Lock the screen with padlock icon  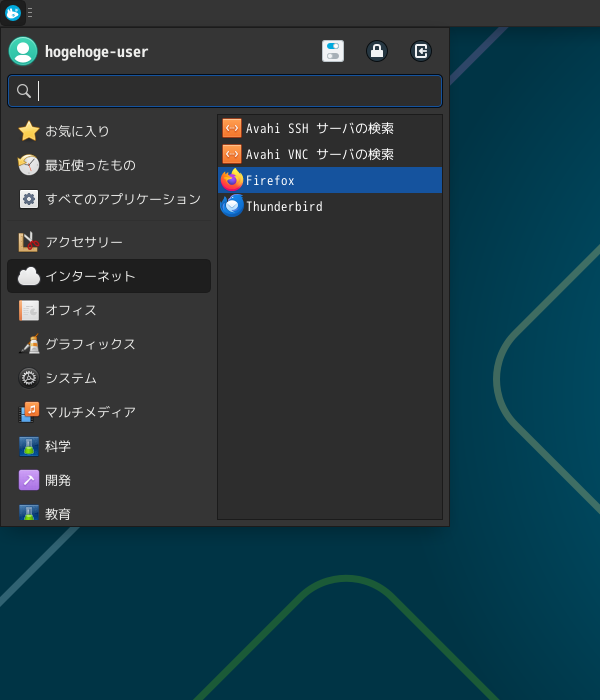click(377, 51)
